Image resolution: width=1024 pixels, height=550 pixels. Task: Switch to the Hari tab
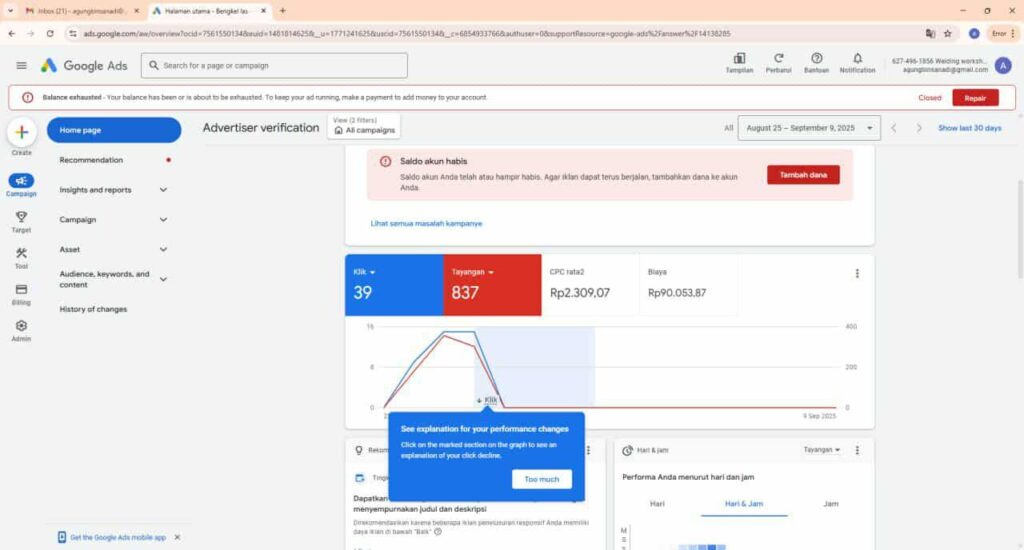(x=657, y=504)
